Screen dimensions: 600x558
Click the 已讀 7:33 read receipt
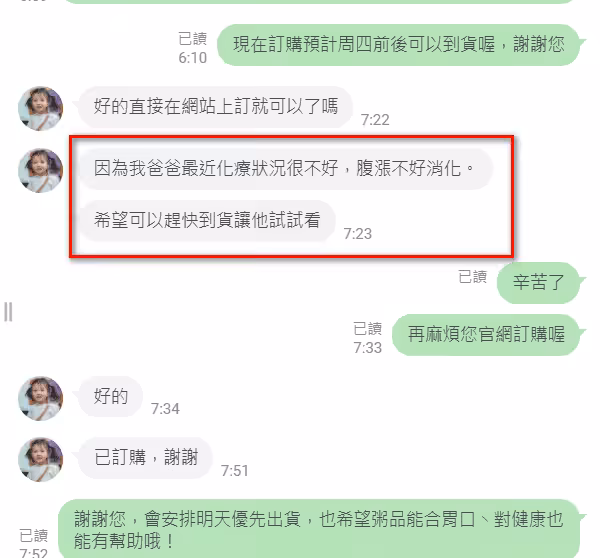click(x=367, y=338)
